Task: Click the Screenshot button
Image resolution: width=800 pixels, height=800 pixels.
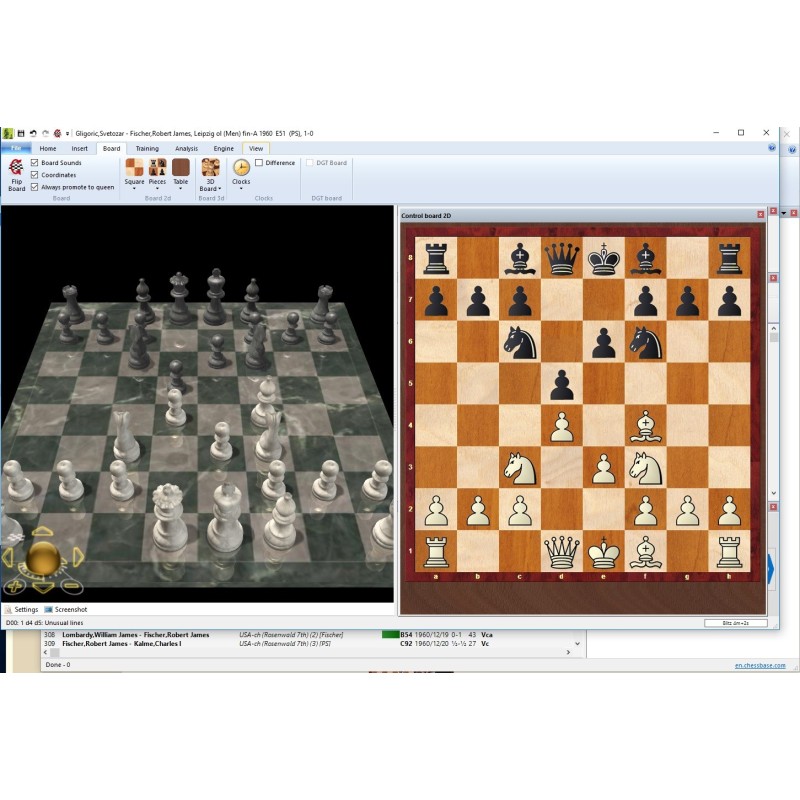Action: pos(66,609)
